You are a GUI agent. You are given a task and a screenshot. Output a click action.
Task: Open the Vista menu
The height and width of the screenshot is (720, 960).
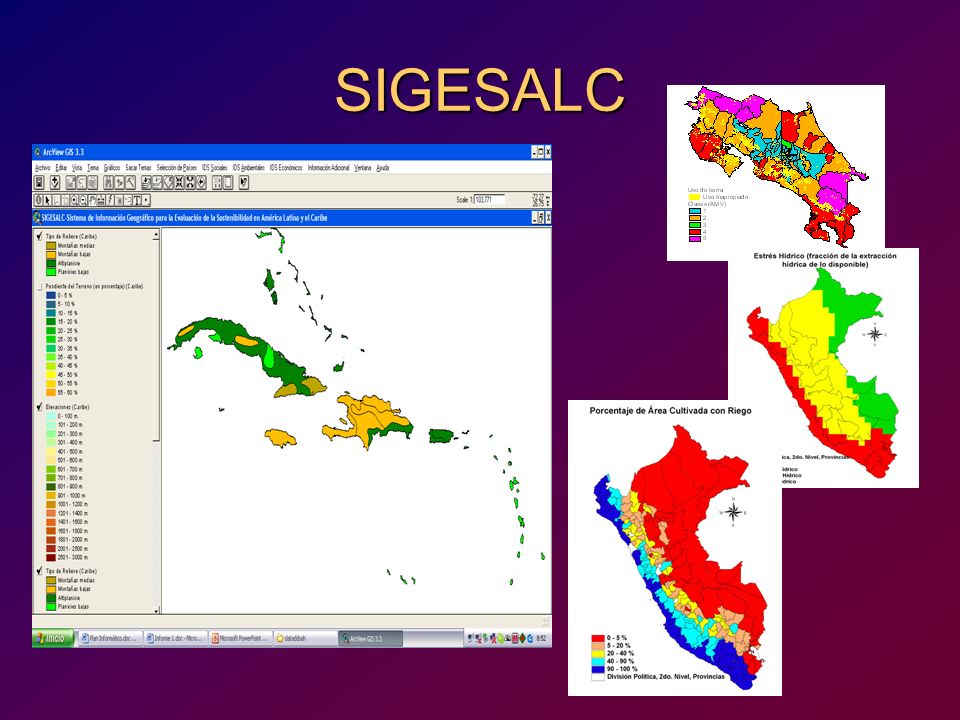77,167
